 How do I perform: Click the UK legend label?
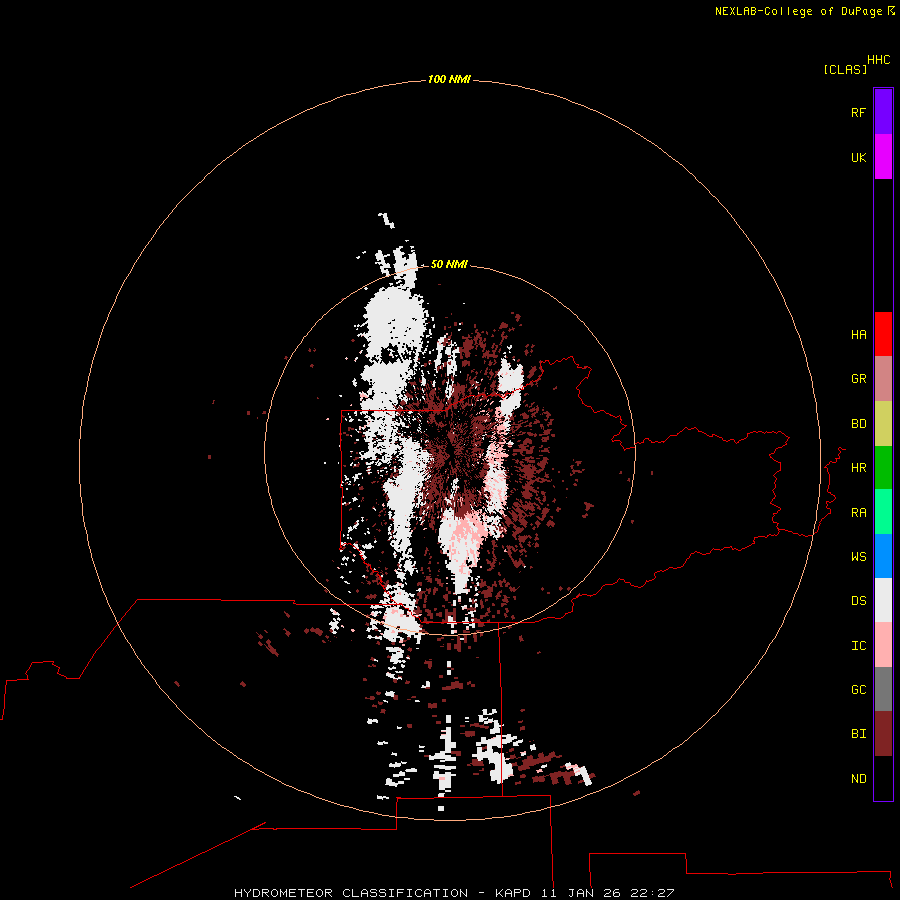click(858, 157)
